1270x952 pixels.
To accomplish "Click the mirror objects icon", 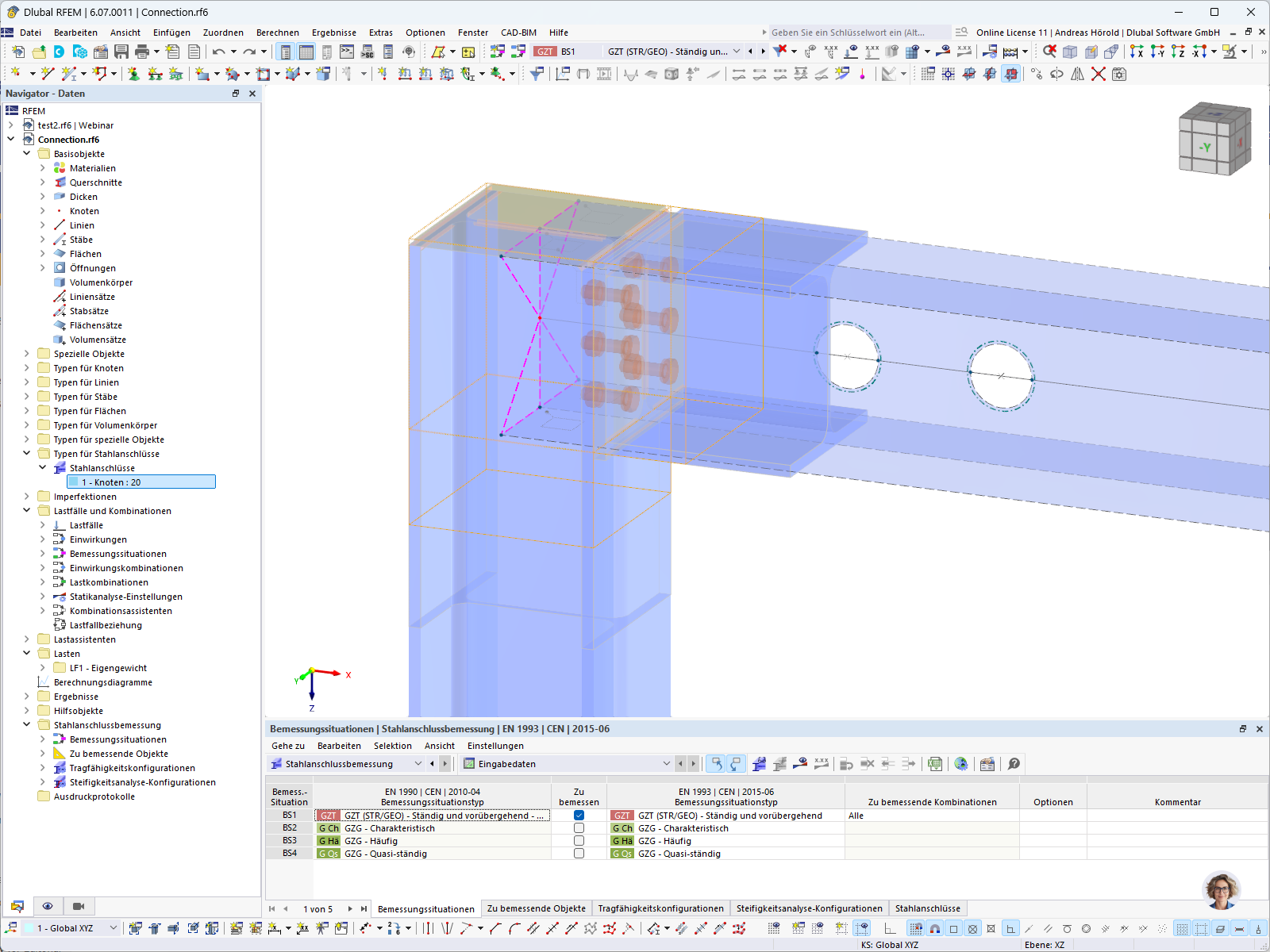I will coord(1078,74).
